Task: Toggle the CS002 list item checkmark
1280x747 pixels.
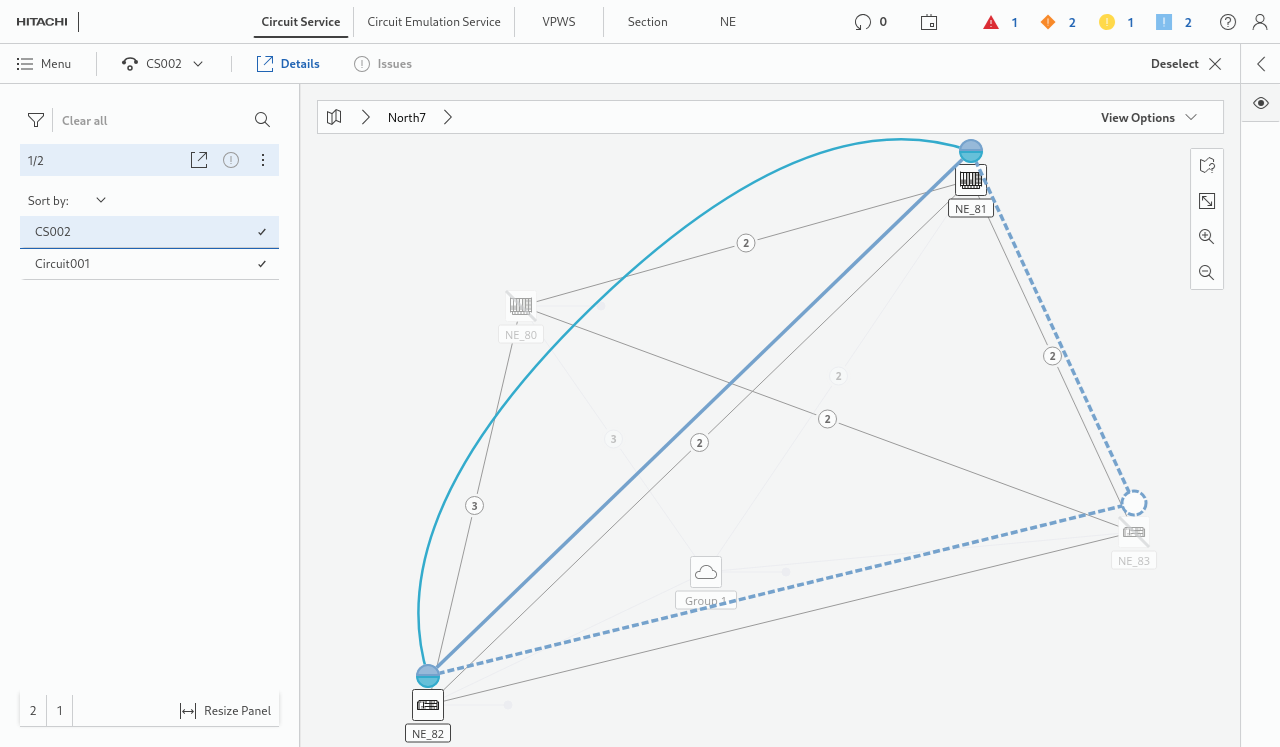Action: pos(262,232)
